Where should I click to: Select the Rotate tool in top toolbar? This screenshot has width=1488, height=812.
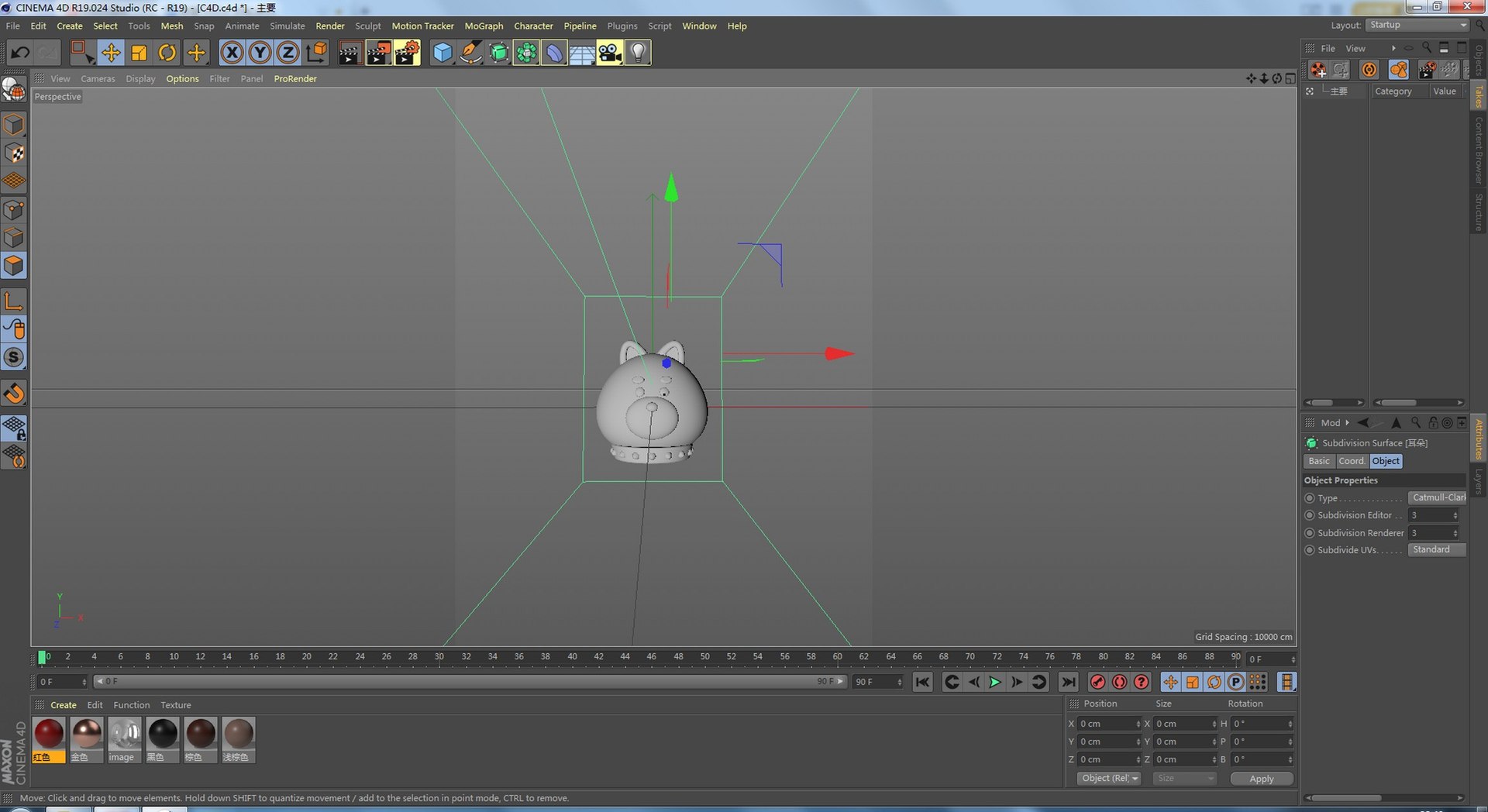pyautogui.click(x=167, y=53)
